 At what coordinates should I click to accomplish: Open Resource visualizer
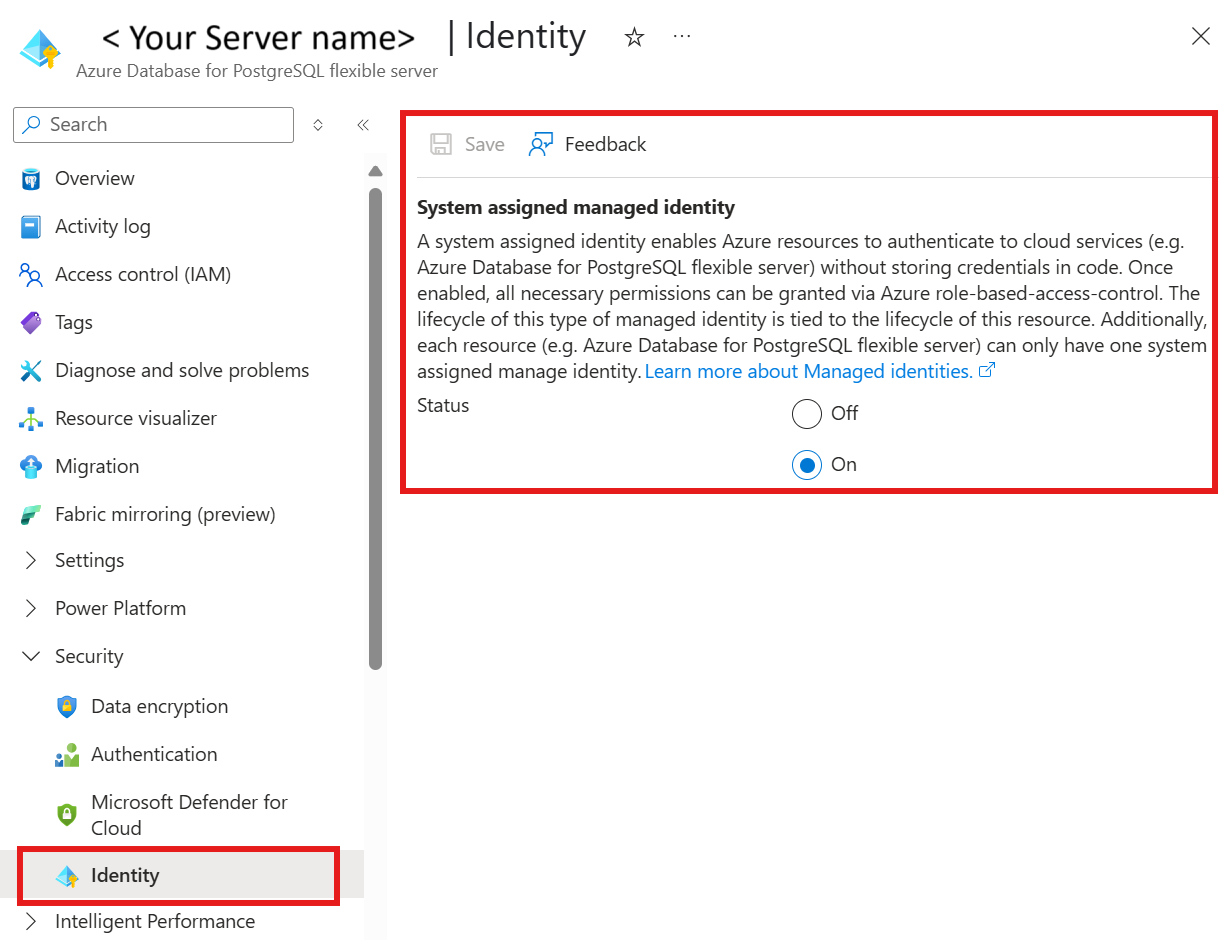pos(136,418)
